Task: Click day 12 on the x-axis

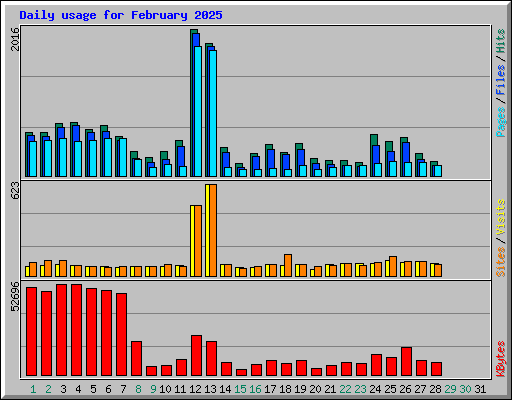Action: point(195,389)
